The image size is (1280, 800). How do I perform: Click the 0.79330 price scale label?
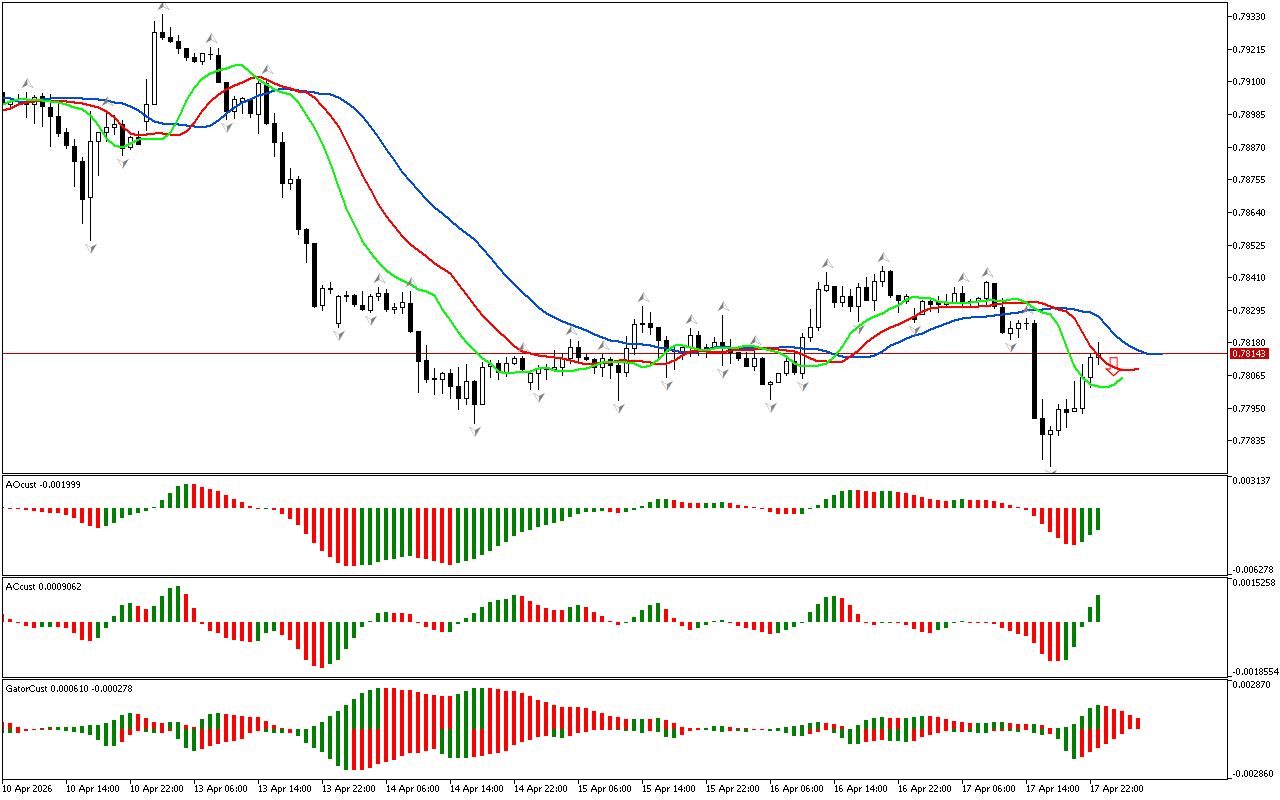pos(1251,16)
